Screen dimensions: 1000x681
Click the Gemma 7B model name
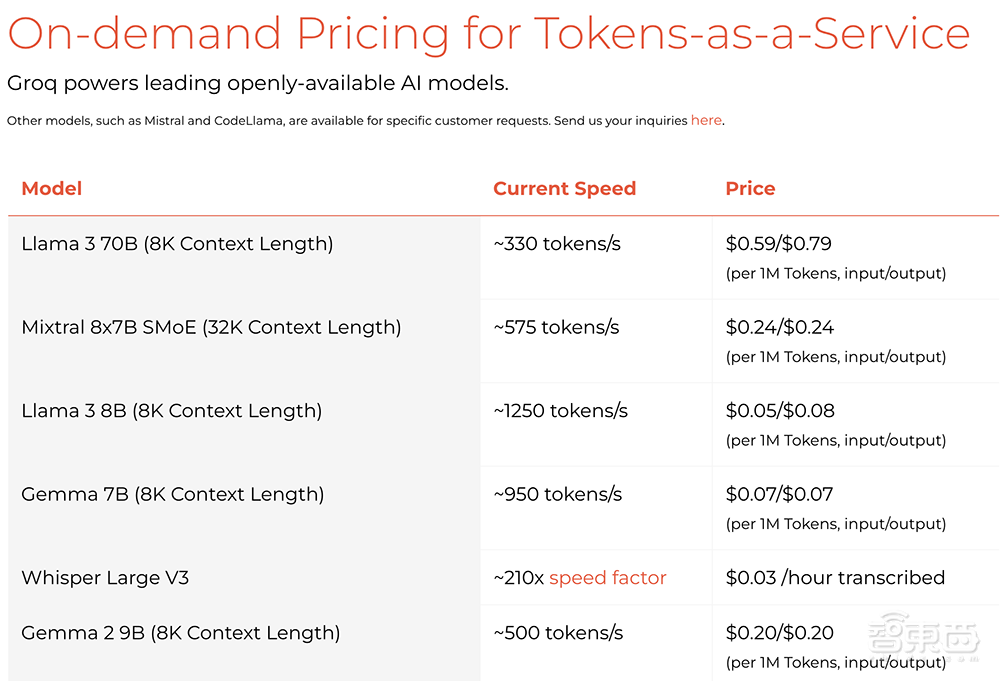[x=172, y=495]
